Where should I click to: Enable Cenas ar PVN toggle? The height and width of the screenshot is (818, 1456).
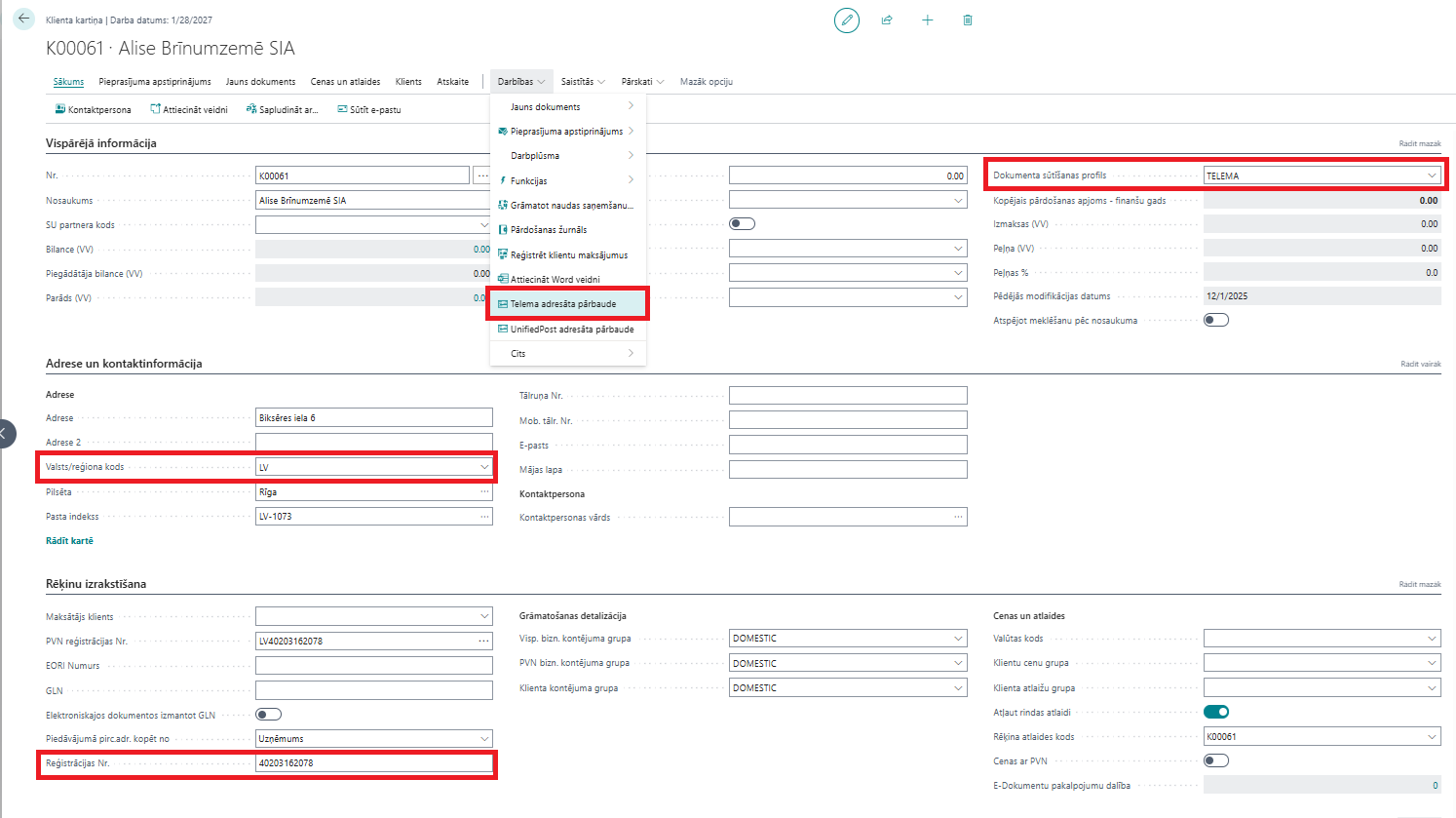click(1215, 760)
